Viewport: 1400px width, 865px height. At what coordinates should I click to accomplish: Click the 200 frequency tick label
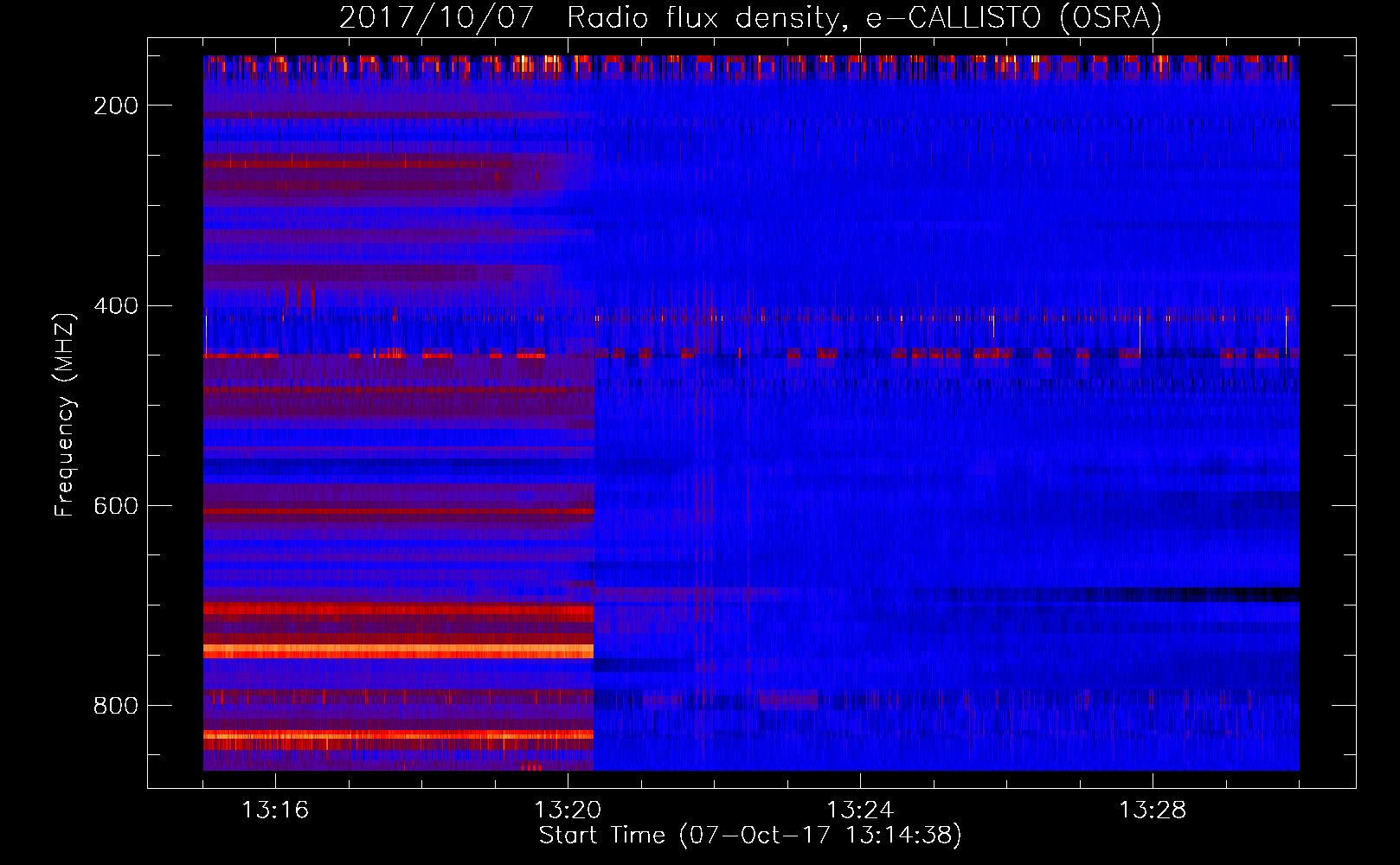point(116,106)
